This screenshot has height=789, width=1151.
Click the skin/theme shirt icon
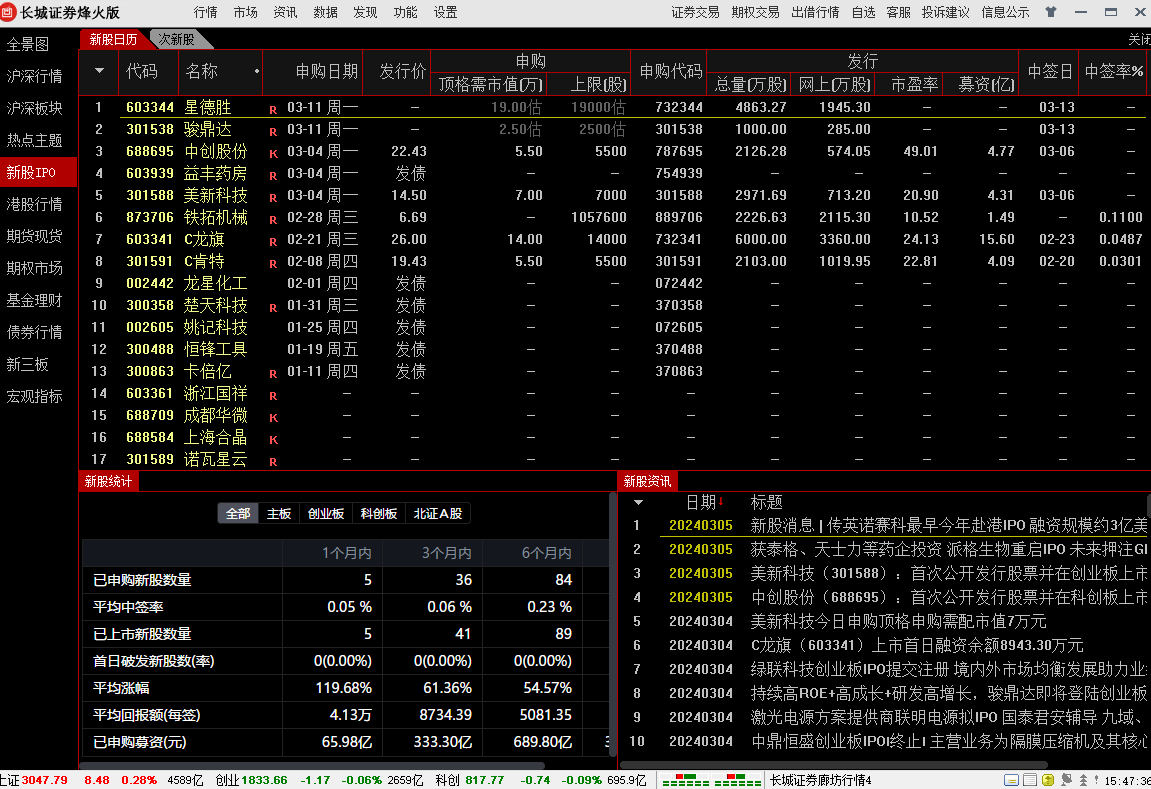(1050, 12)
